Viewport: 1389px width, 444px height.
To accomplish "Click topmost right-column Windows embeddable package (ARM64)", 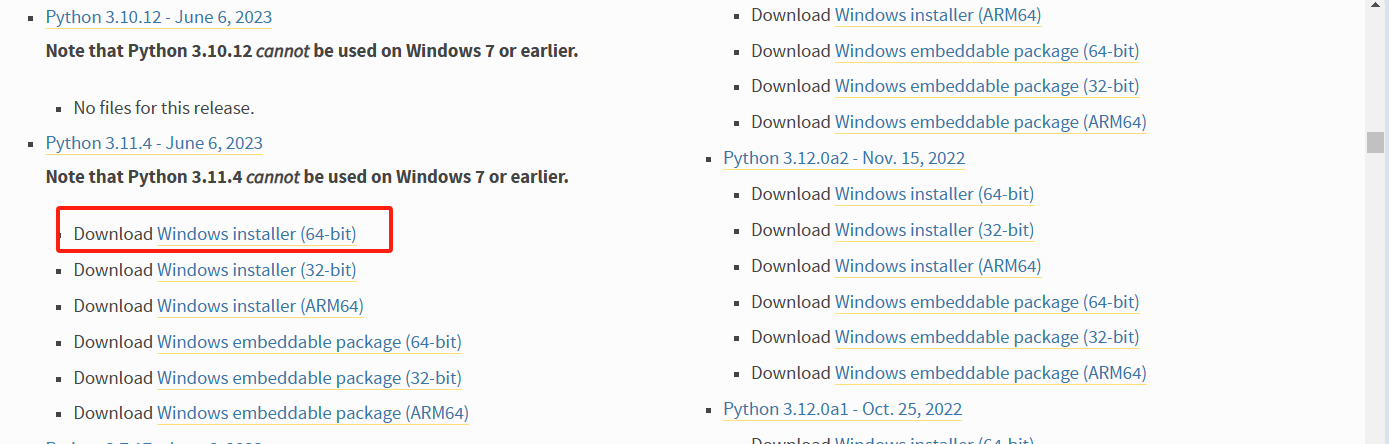I will (990, 122).
